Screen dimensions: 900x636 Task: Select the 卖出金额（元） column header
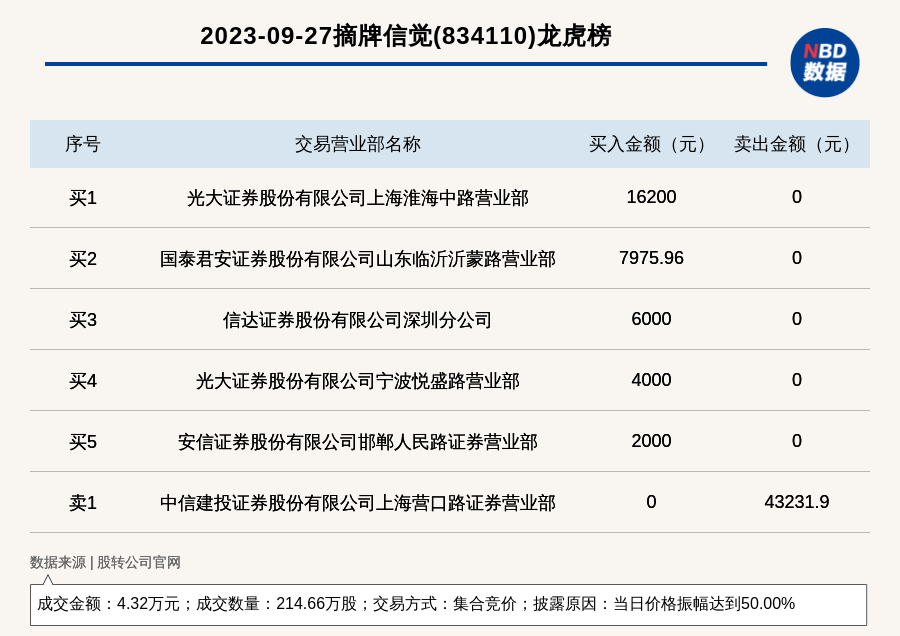tap(796, 144)
